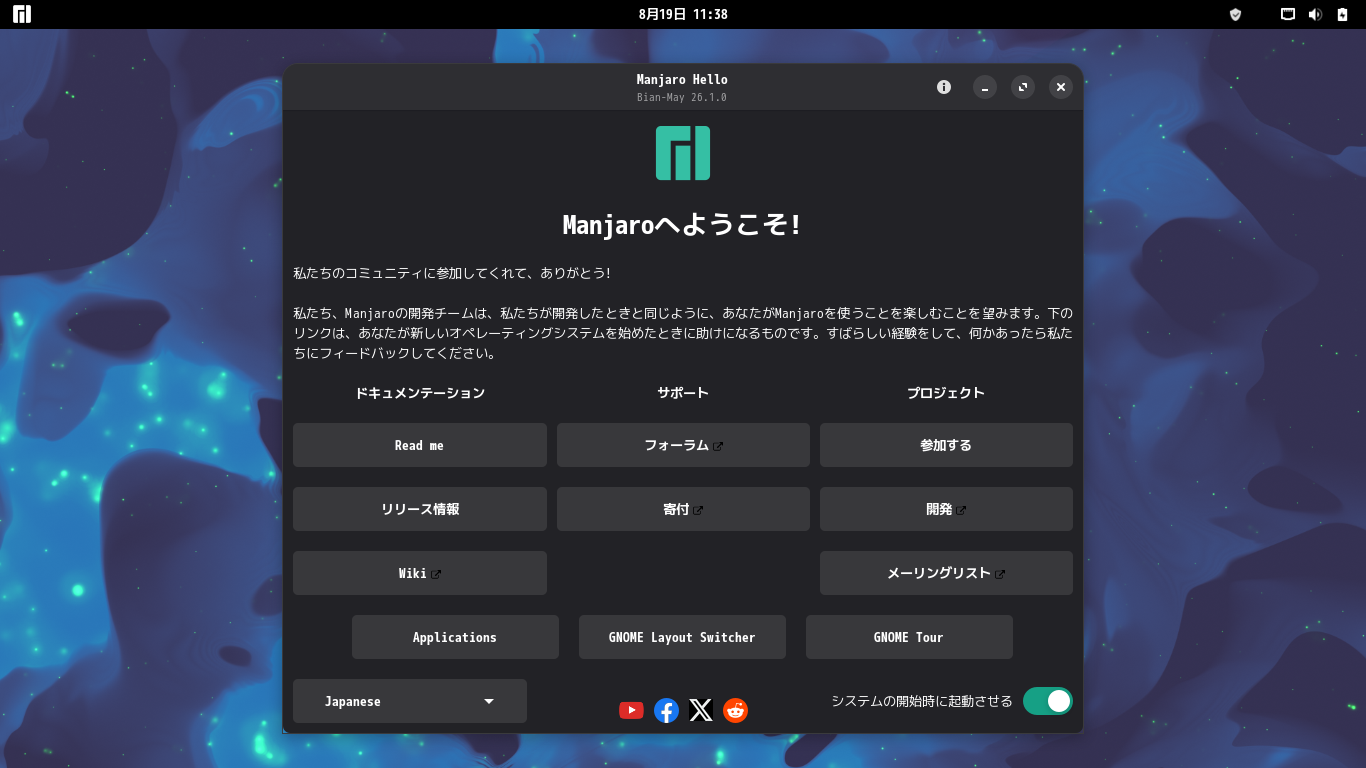Click the Manjaroへようこそ! welcome heading
Viewport: 1366px width, 768px height.
point(683,225)
